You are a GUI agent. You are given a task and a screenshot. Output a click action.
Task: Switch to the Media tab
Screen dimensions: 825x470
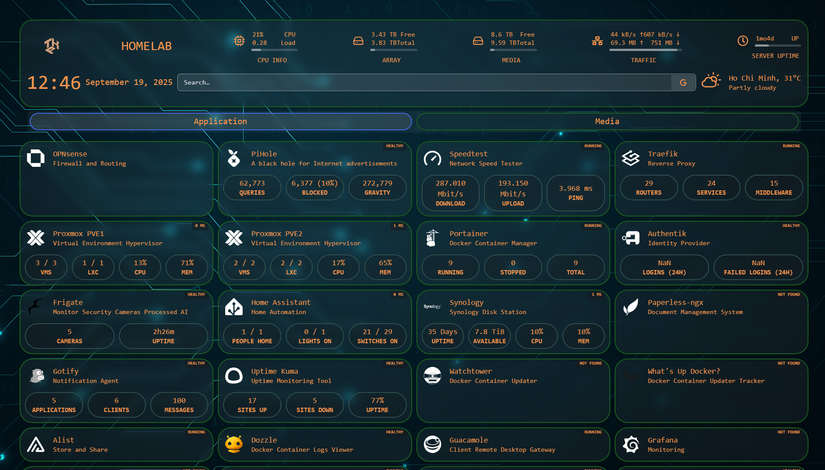coord(607,121)
